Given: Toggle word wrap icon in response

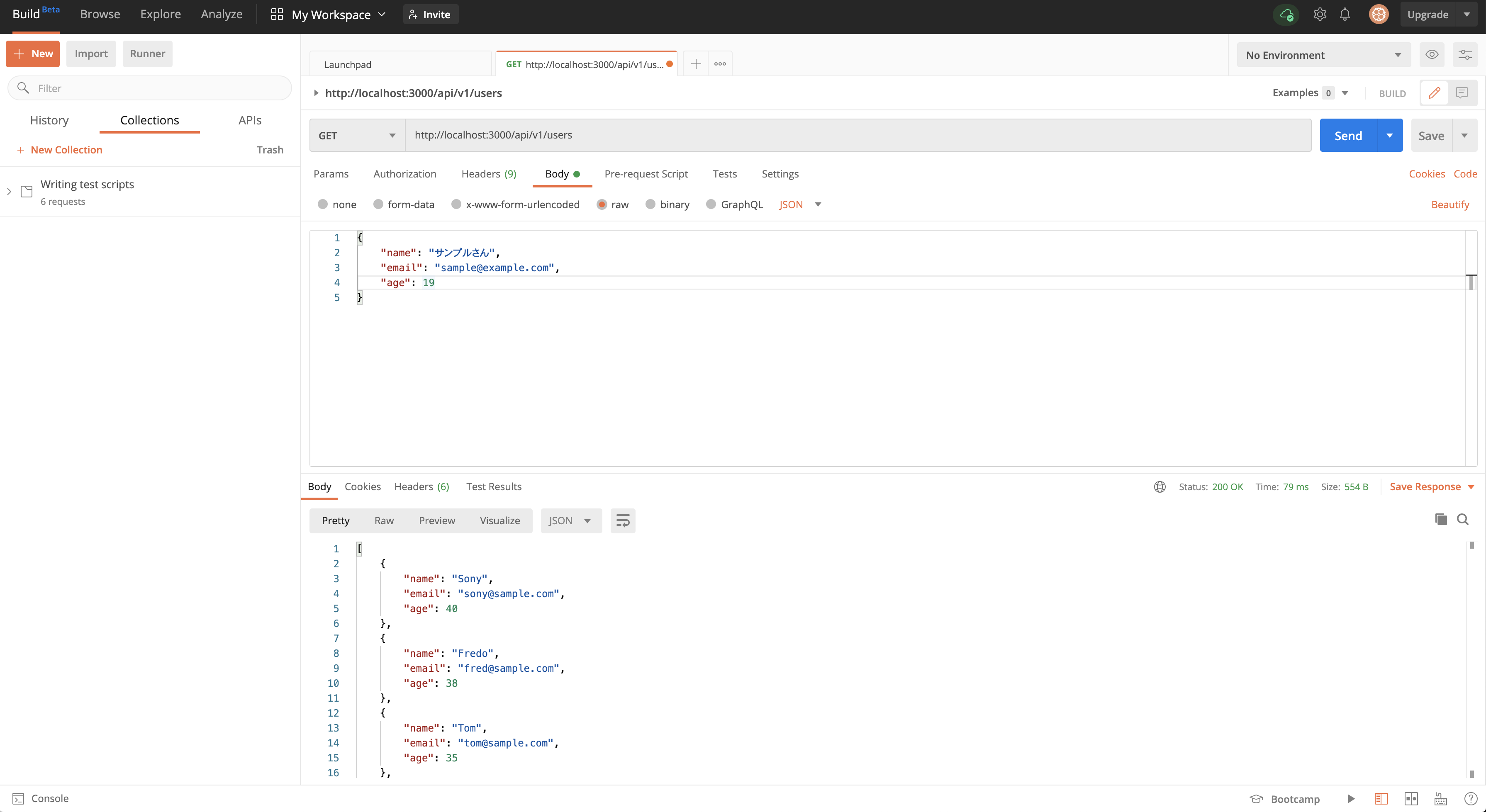Looking at the screenshot, I should pos(622,521).
